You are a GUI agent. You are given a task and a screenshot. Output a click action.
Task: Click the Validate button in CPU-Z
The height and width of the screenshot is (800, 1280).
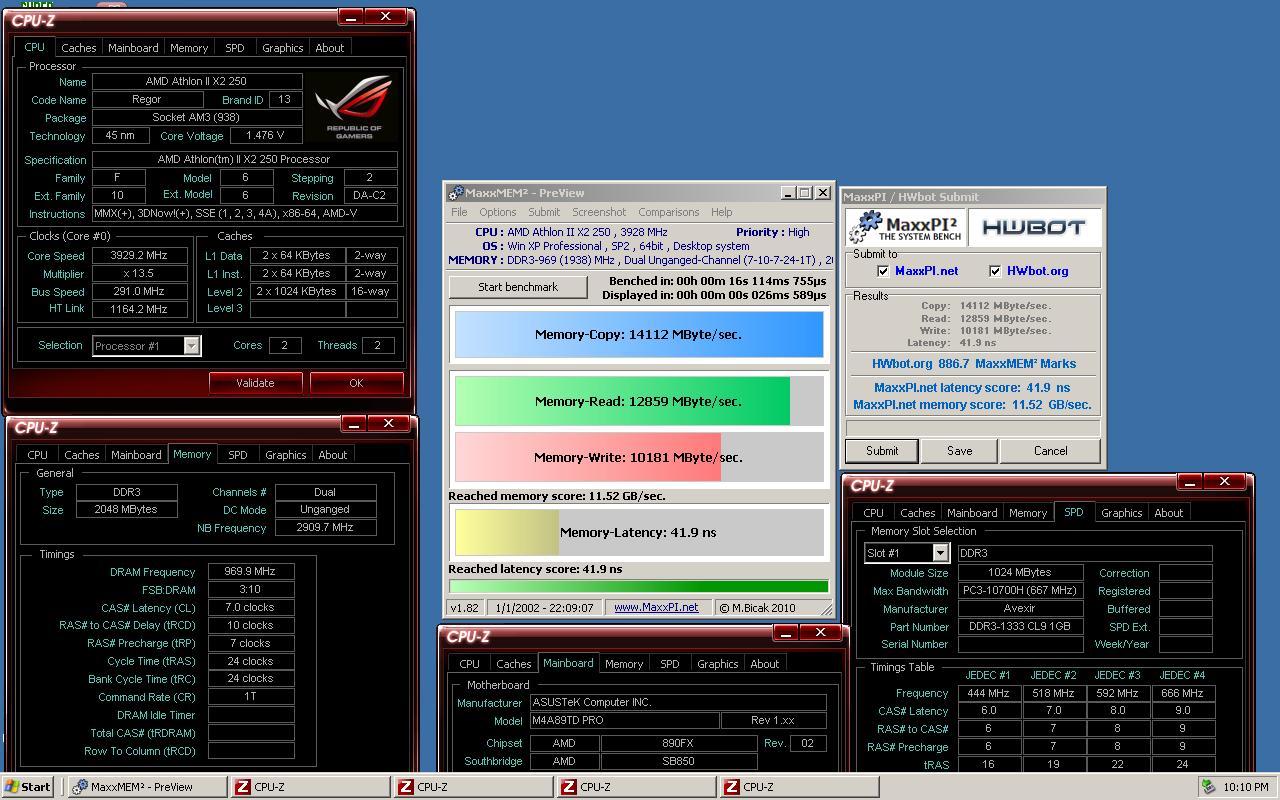click(255, 383)
